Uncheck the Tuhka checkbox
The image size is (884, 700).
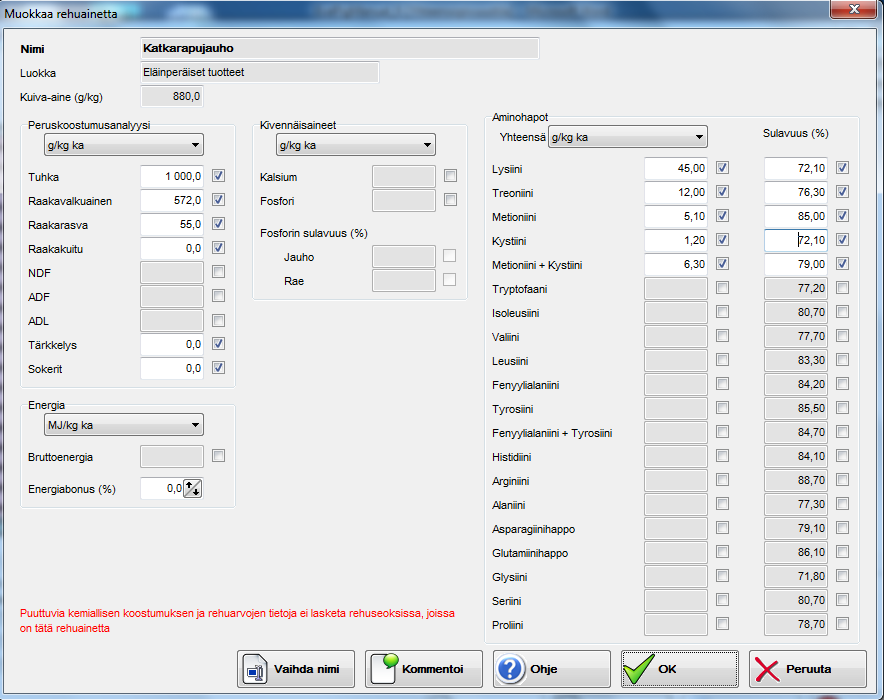pyautogui.click(x=218, y=176)
